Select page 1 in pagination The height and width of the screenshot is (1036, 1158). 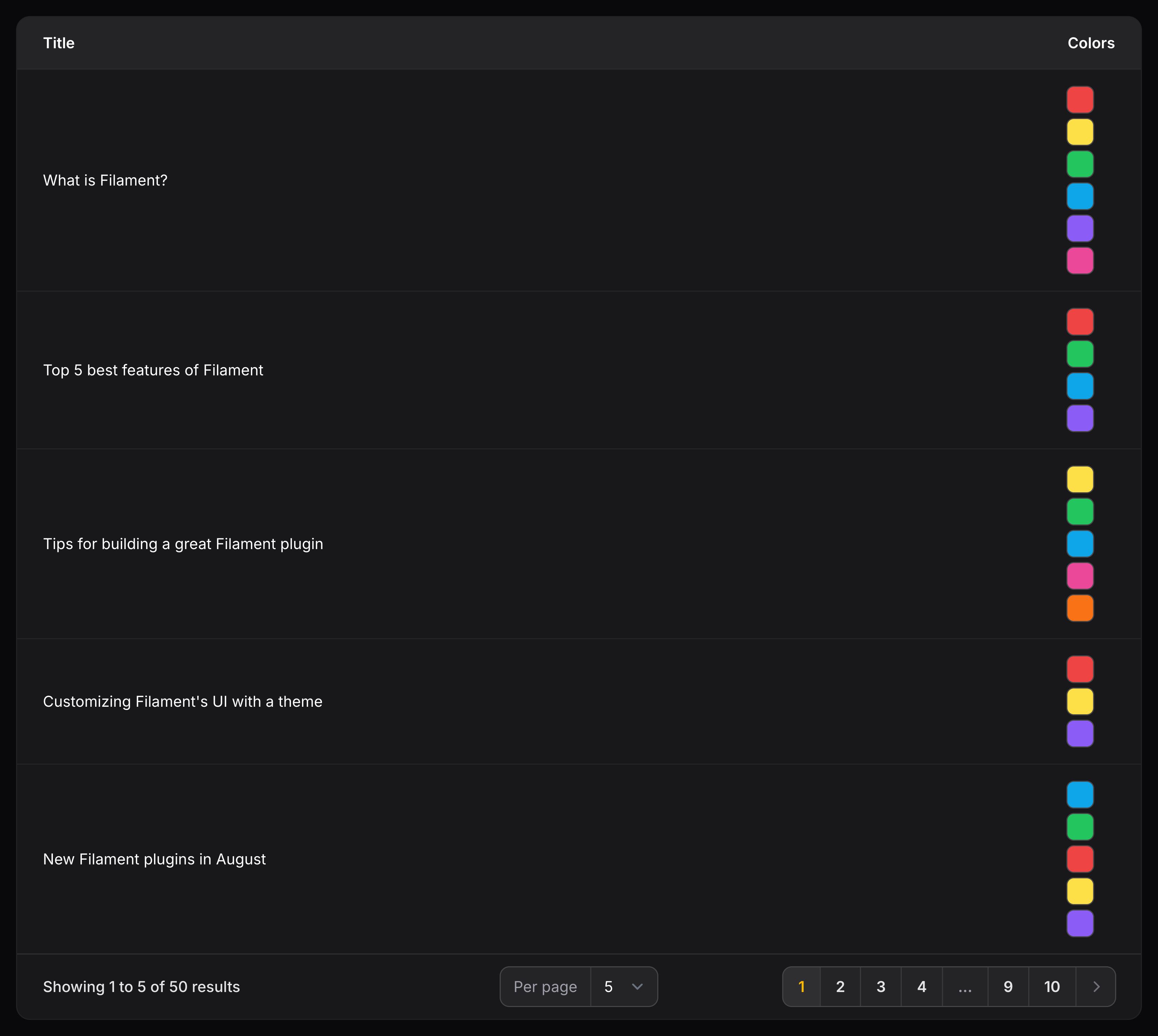pyautogui.click(x=802, y=986)
